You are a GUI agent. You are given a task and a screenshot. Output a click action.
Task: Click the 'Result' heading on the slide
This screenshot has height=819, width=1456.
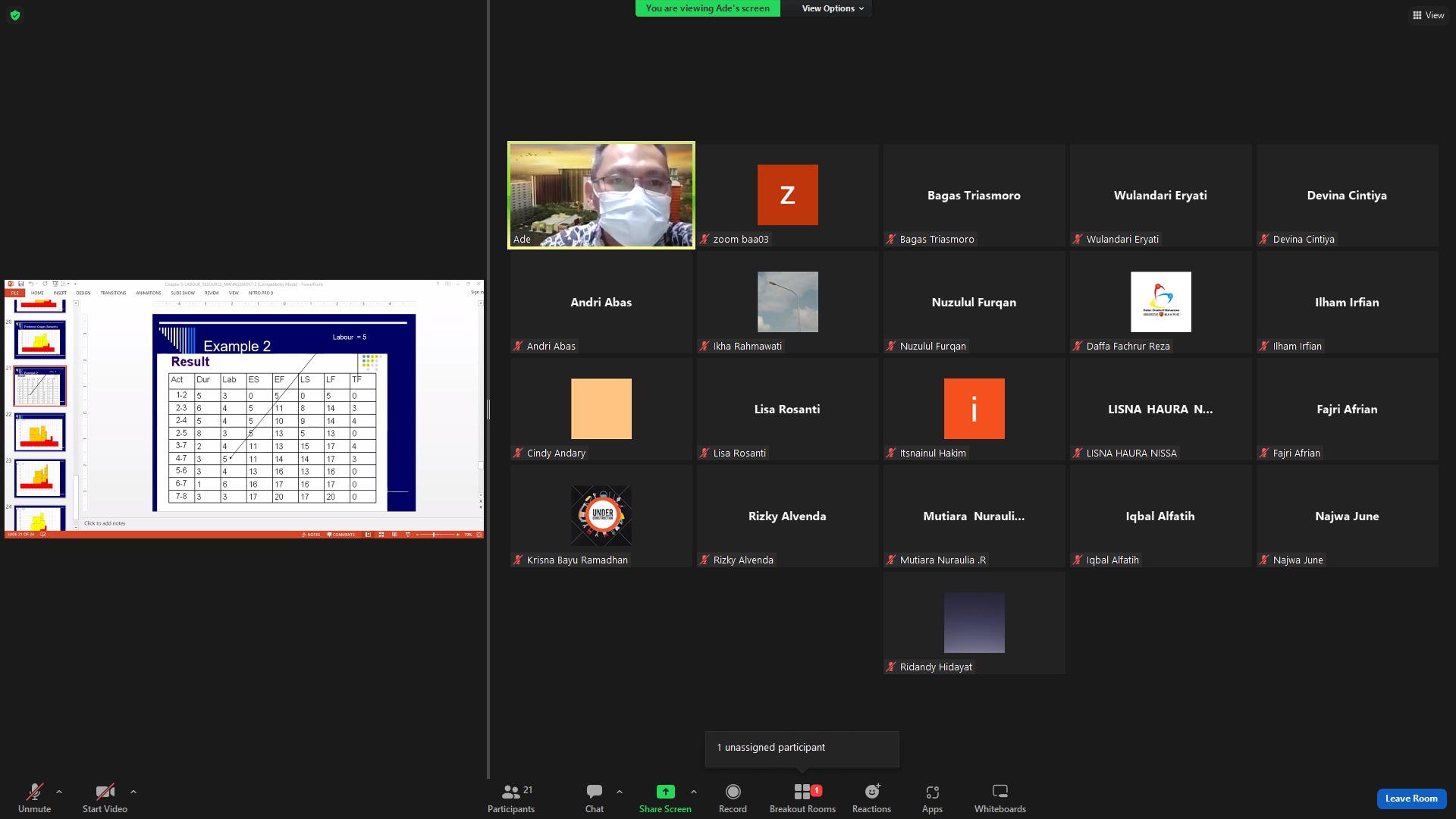[190, 362]
